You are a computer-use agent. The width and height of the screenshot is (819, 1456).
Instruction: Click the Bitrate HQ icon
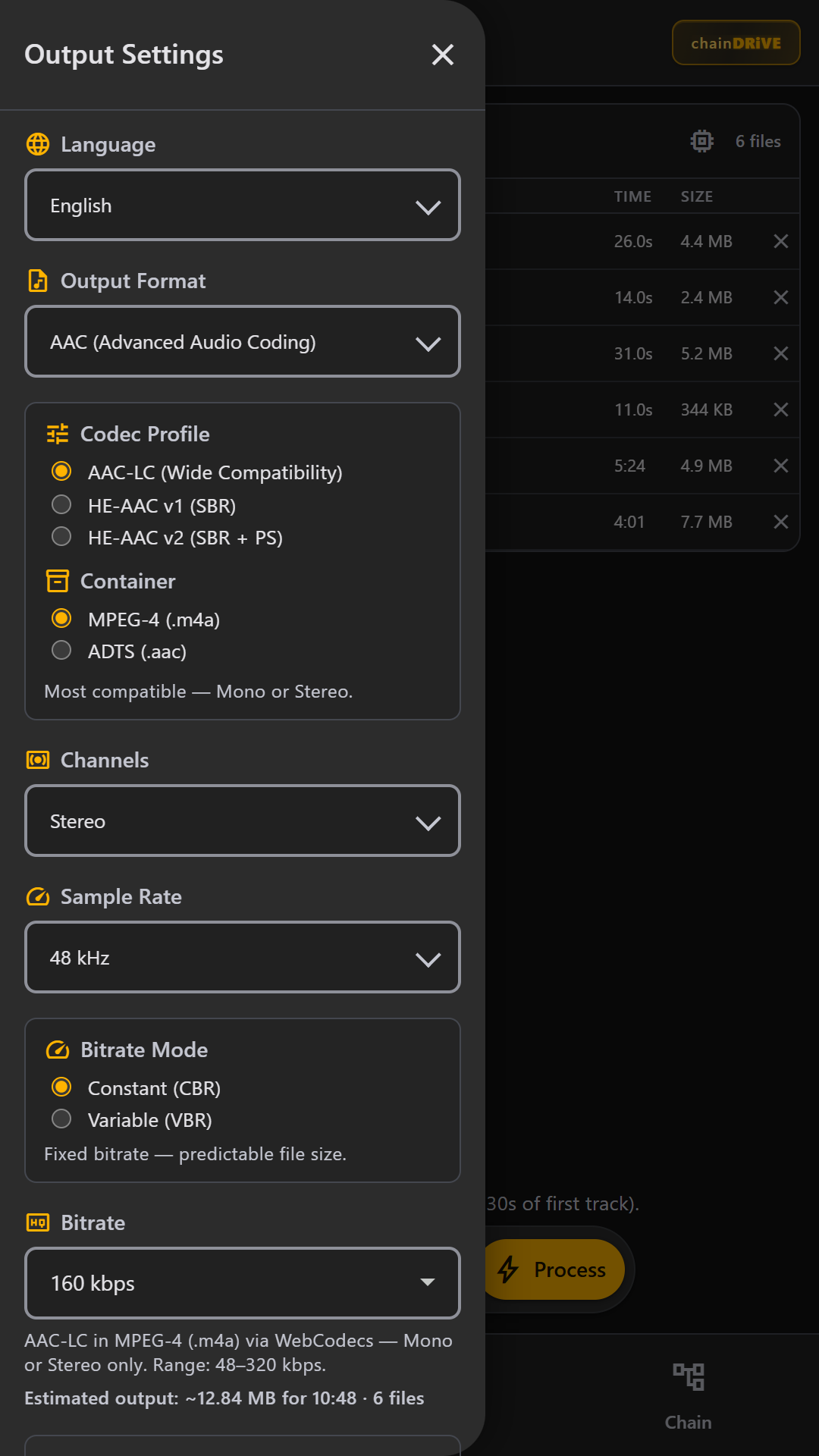[38, 1222]
